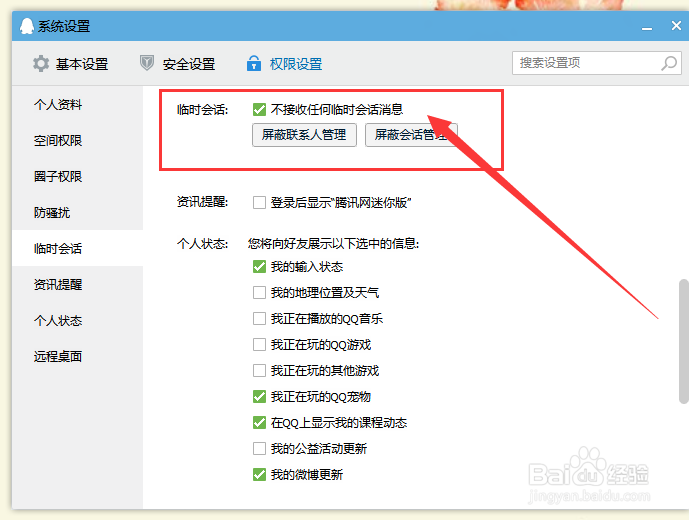Open the 基本设置 tab
689x520 pixels.
70,64
